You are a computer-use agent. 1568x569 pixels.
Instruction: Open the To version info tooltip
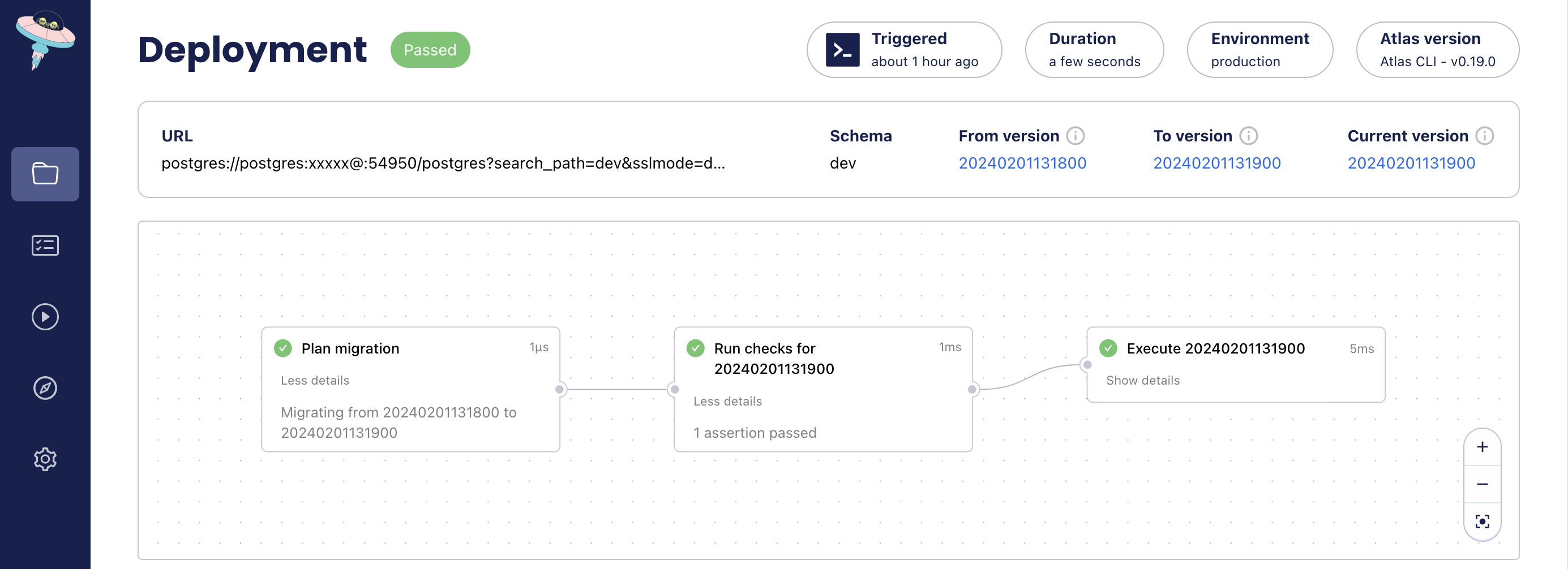[x=1250, y=136]
